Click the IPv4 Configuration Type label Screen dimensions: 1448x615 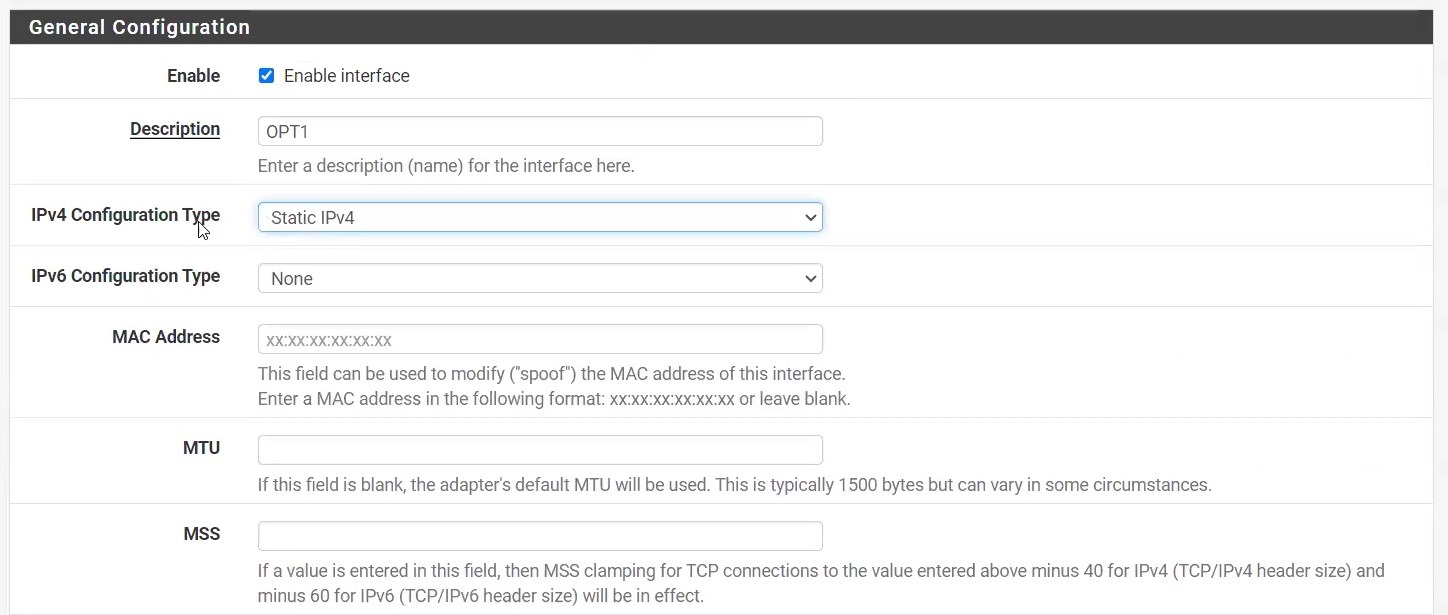click(126, 215)
